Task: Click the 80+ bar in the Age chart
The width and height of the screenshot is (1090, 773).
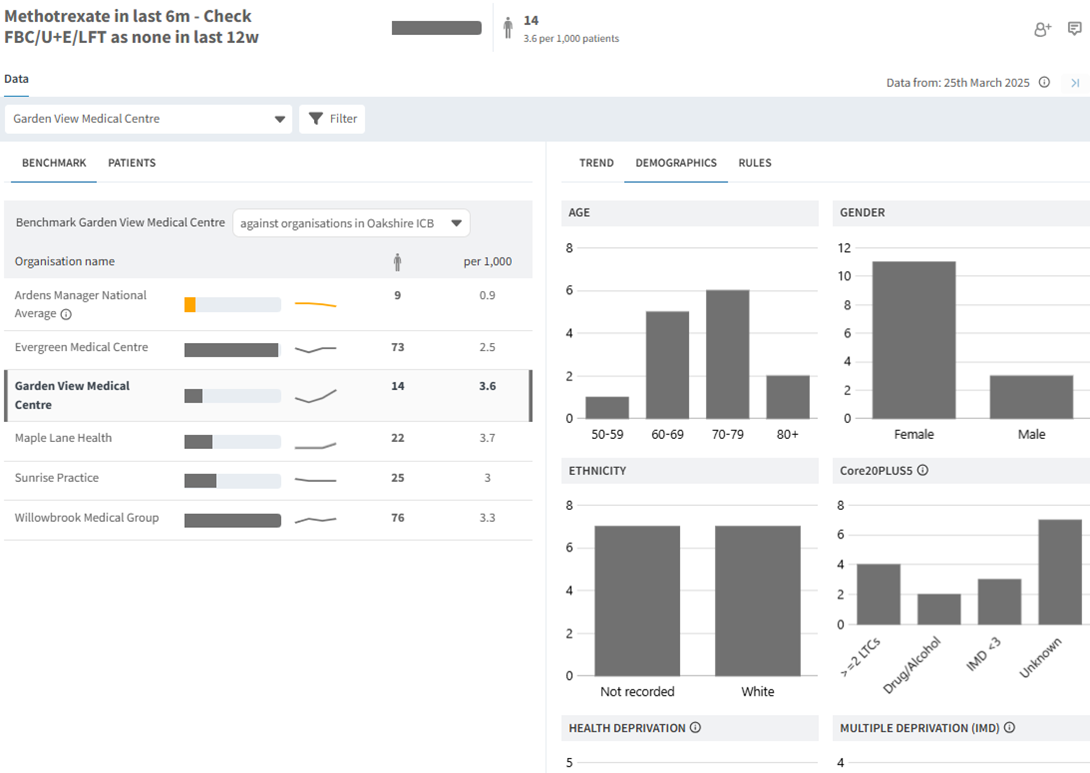Action: tap(788, 397)
